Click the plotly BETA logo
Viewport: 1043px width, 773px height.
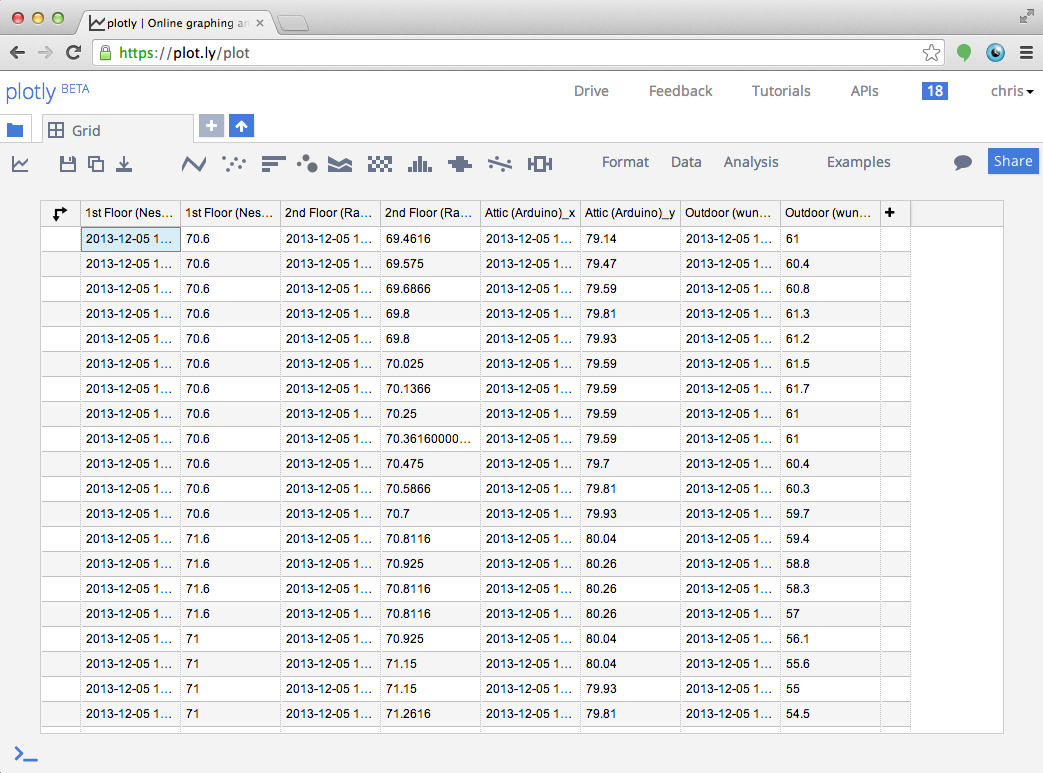coord(47,91)
